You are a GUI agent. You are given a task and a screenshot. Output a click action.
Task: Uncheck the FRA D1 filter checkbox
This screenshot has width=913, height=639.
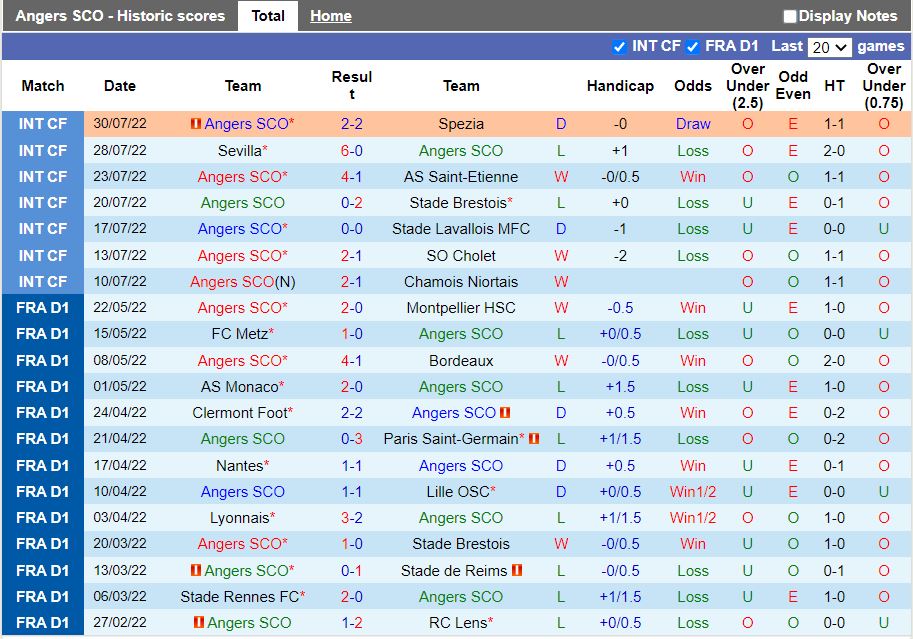click(692, 47)
